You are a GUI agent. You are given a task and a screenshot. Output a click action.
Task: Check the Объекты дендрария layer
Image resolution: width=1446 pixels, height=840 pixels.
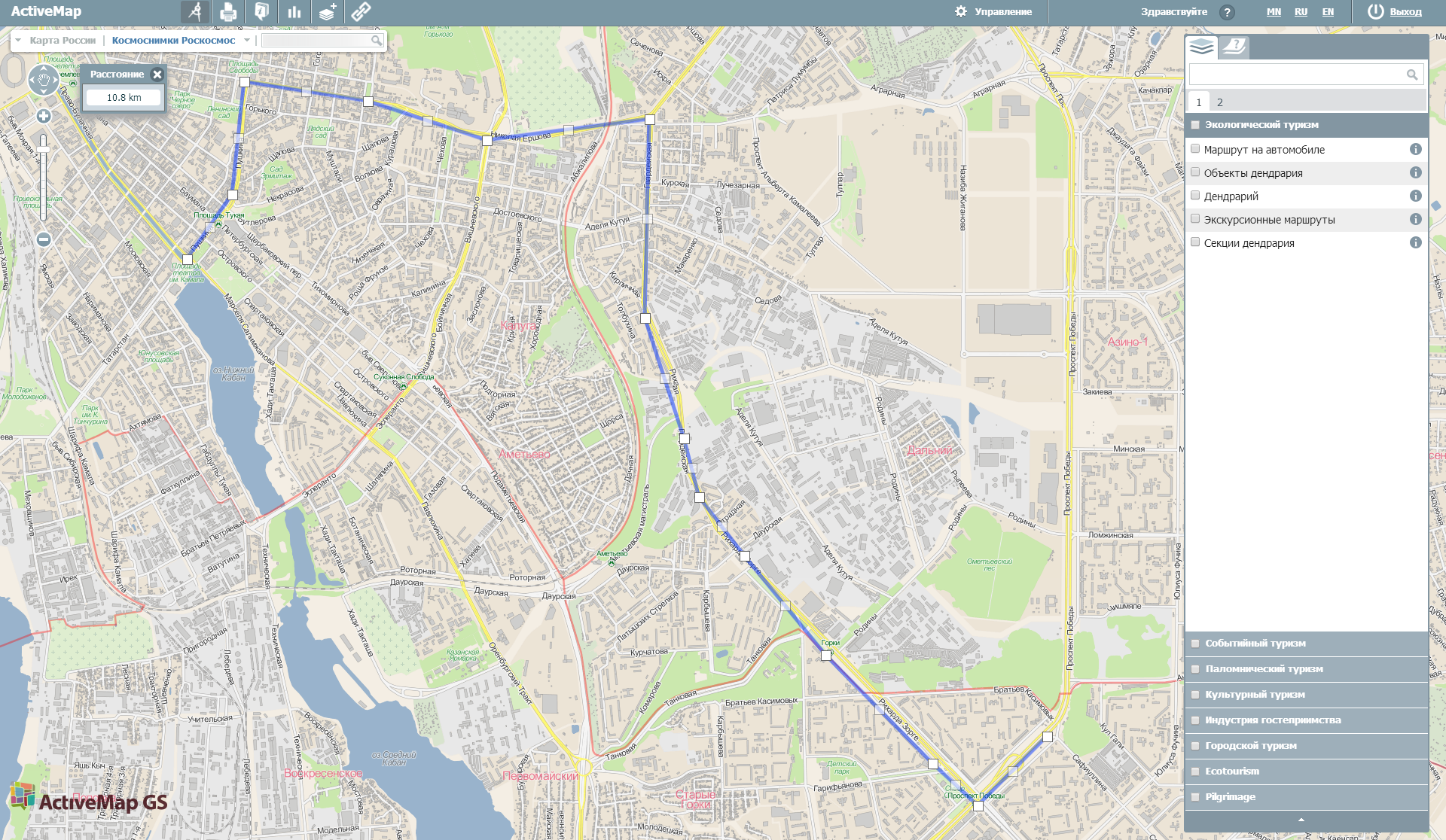coord(1196,172)
